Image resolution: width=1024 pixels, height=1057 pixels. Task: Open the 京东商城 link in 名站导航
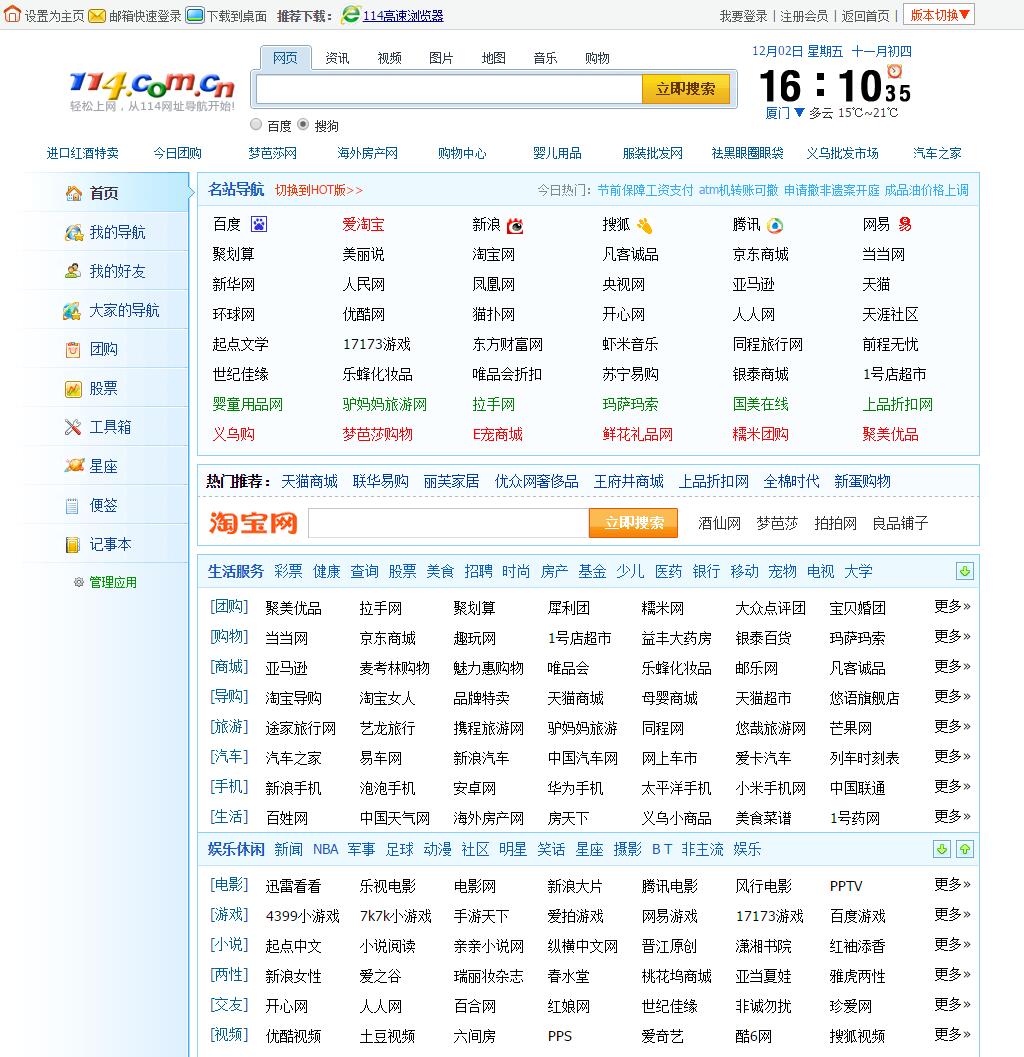click(x=760, y=254)
